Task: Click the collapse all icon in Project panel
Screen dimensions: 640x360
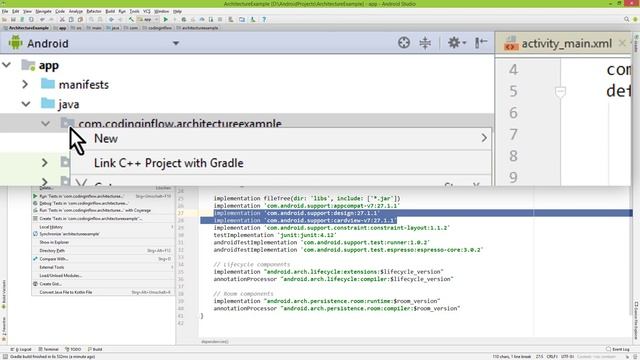Action: tap(425, 43)
